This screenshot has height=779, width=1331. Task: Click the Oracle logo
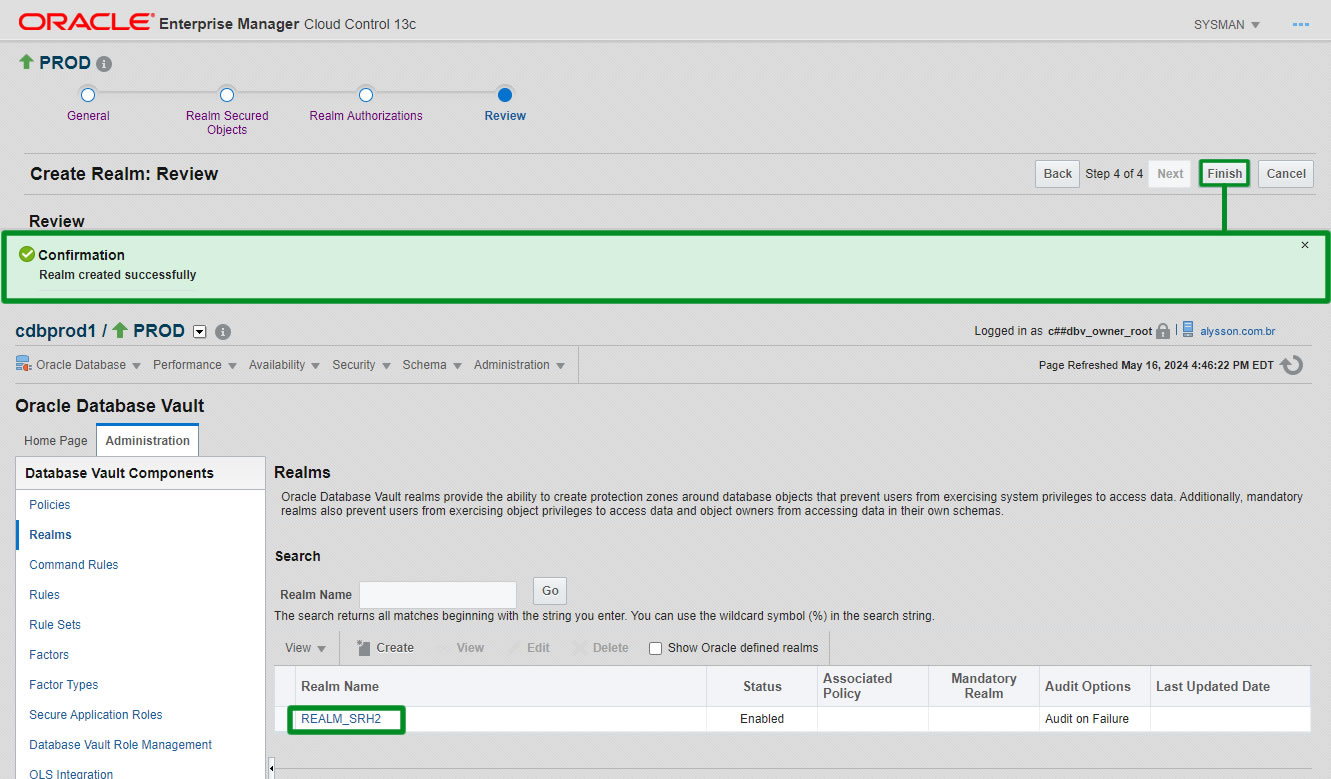(x=86, y=22)
